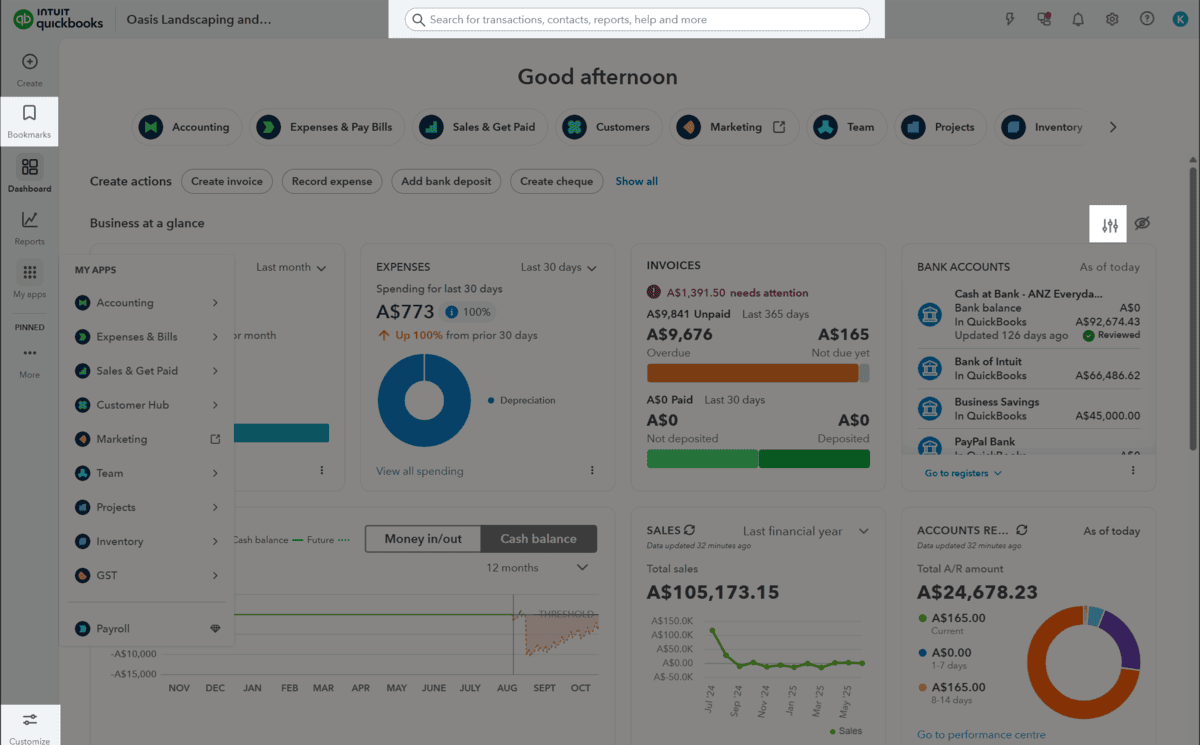Viewport: 1200px width, 745px height.
Task: Click the Show all link
Action: pyautogui.click(x=636, y=181)
